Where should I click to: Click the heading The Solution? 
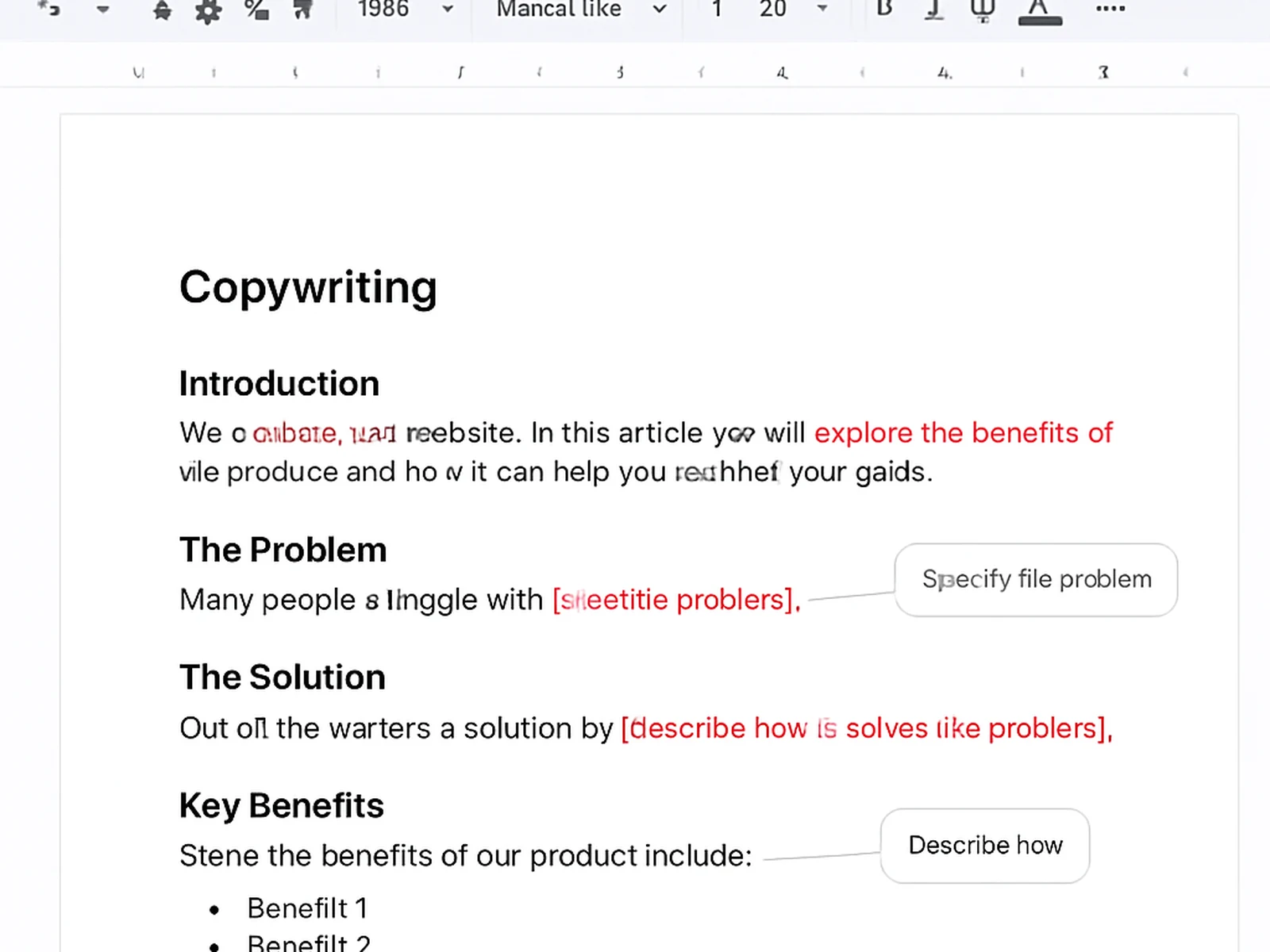283,678
